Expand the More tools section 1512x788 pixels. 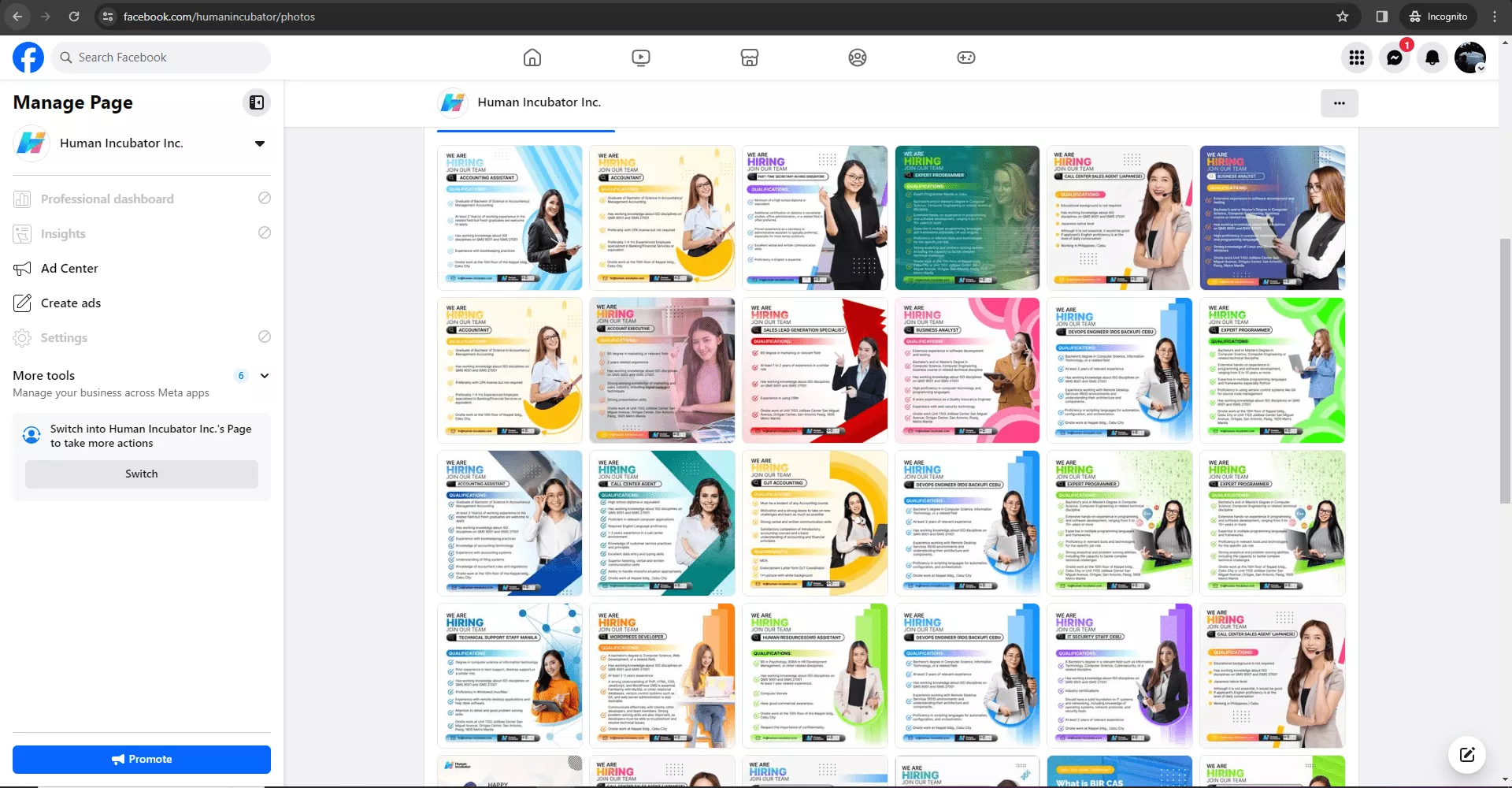pyautogui.click(x=265, y=376)
